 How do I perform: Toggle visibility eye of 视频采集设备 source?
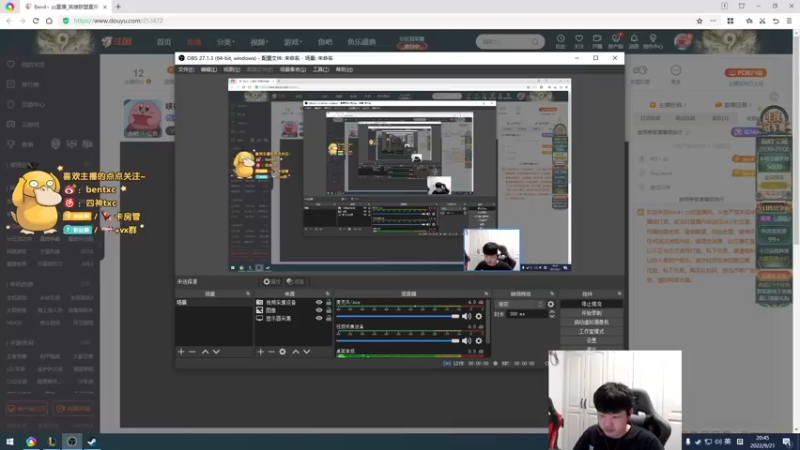(x=319, y=303)
